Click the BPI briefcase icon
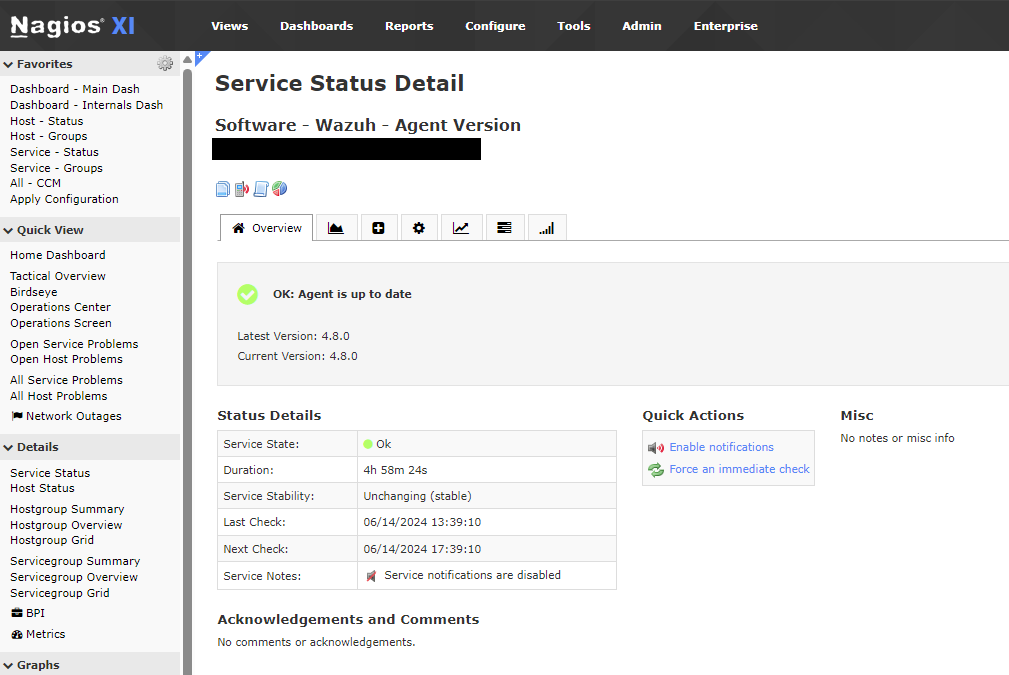This screenshot has height=675, width=1009. [17, 613]
